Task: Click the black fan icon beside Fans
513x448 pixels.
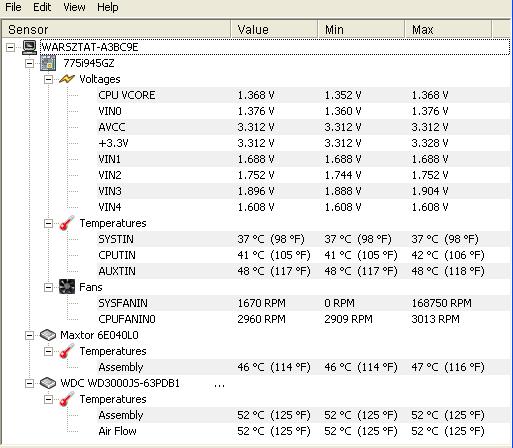Action: (x=67, y=287)
